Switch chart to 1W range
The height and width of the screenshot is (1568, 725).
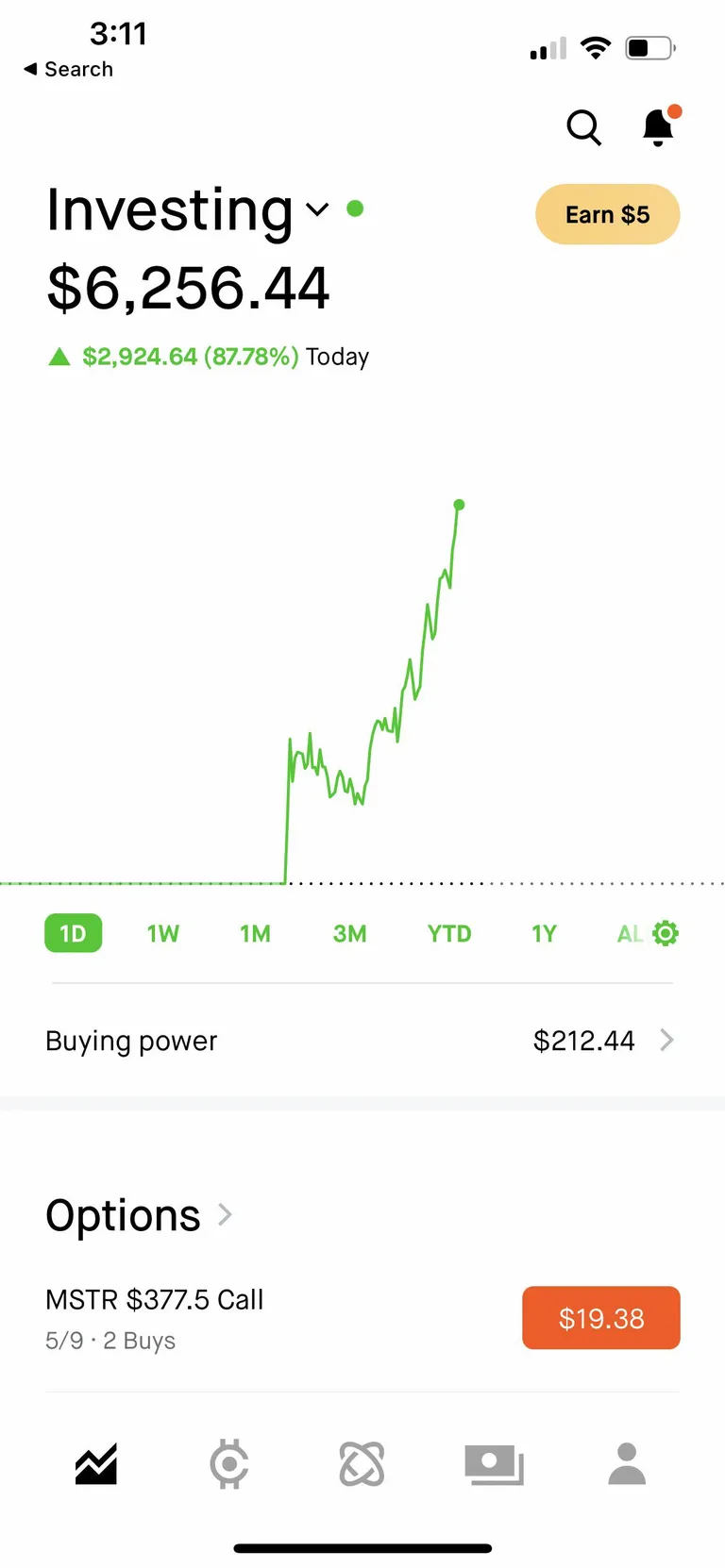(x=162, y=933)
